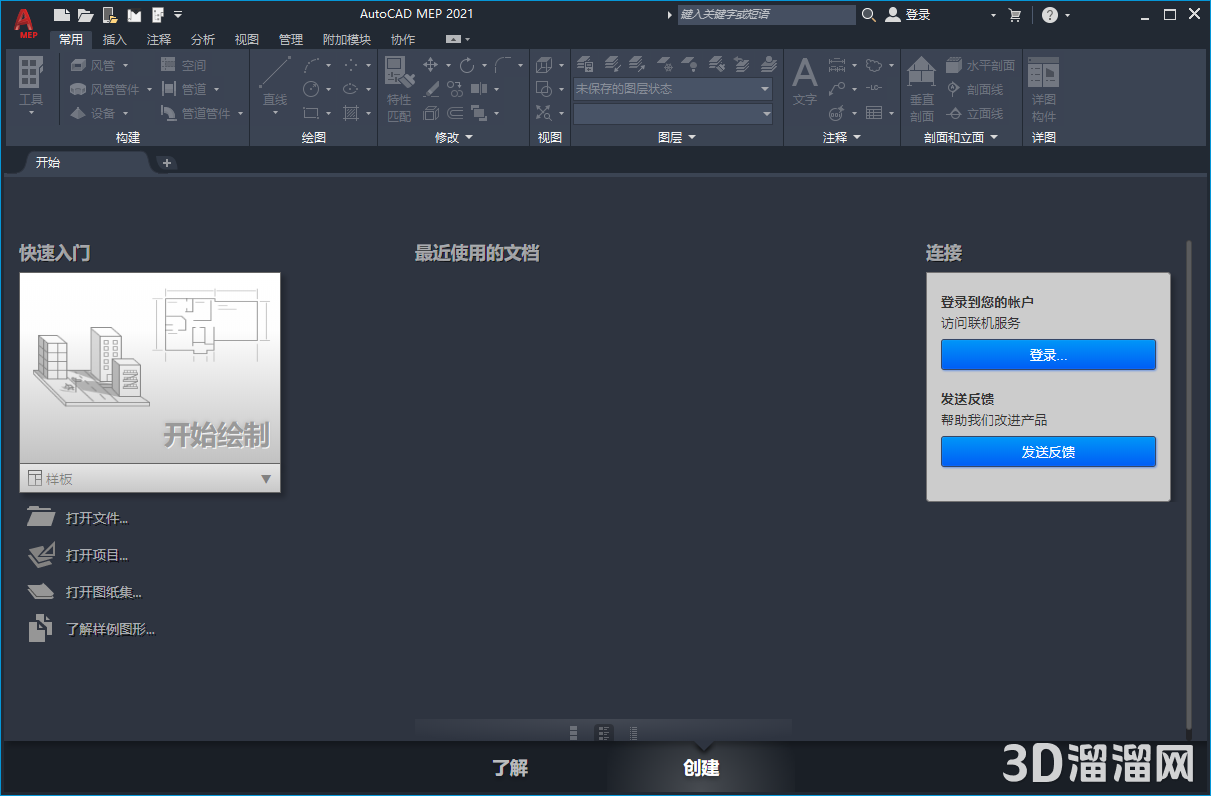Click the 打开项目... link
The height and width of the screenshot is (796, 1211).
[97, 555]
